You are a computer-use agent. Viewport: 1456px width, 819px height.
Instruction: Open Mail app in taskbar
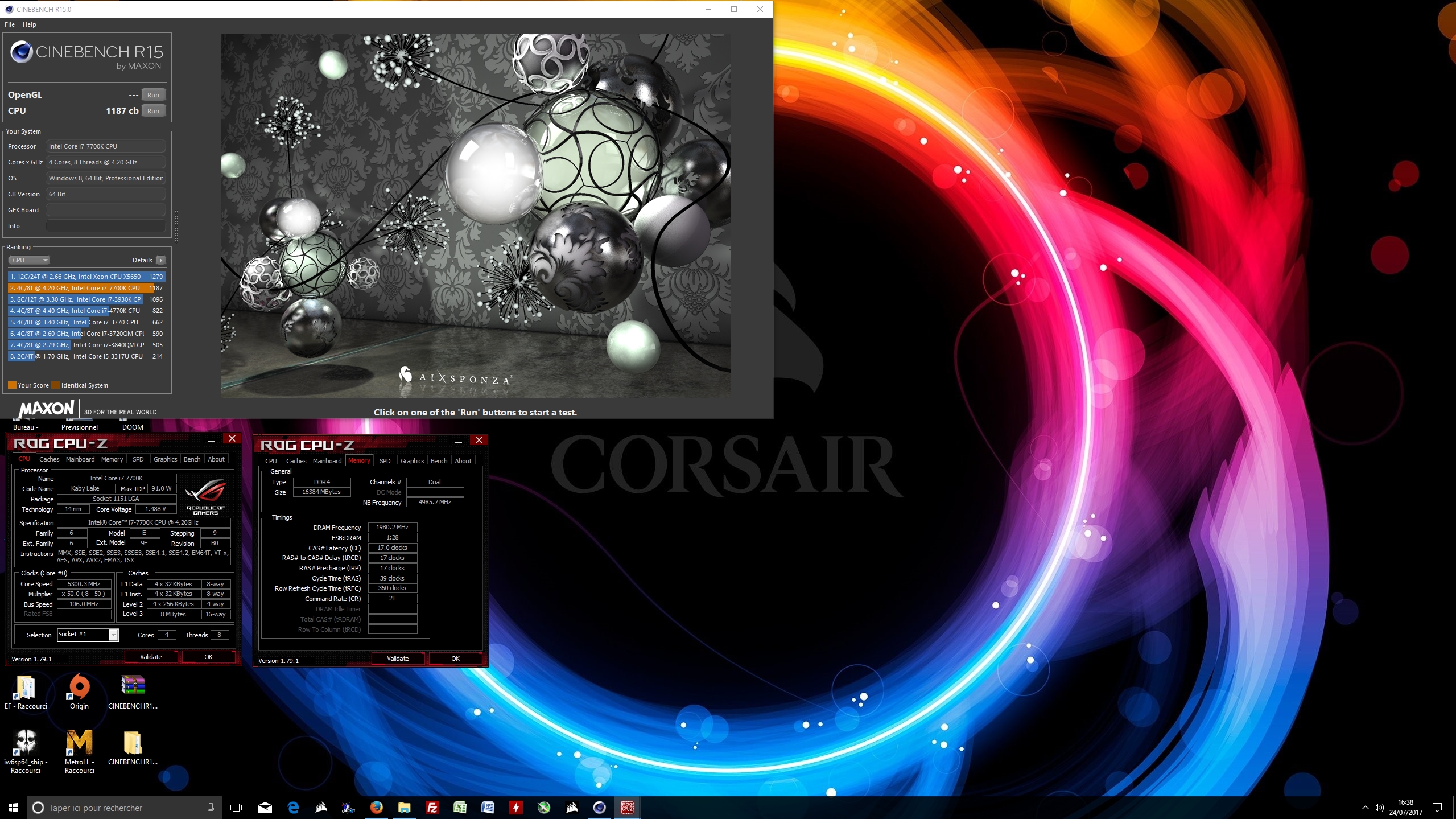(265, 808)
